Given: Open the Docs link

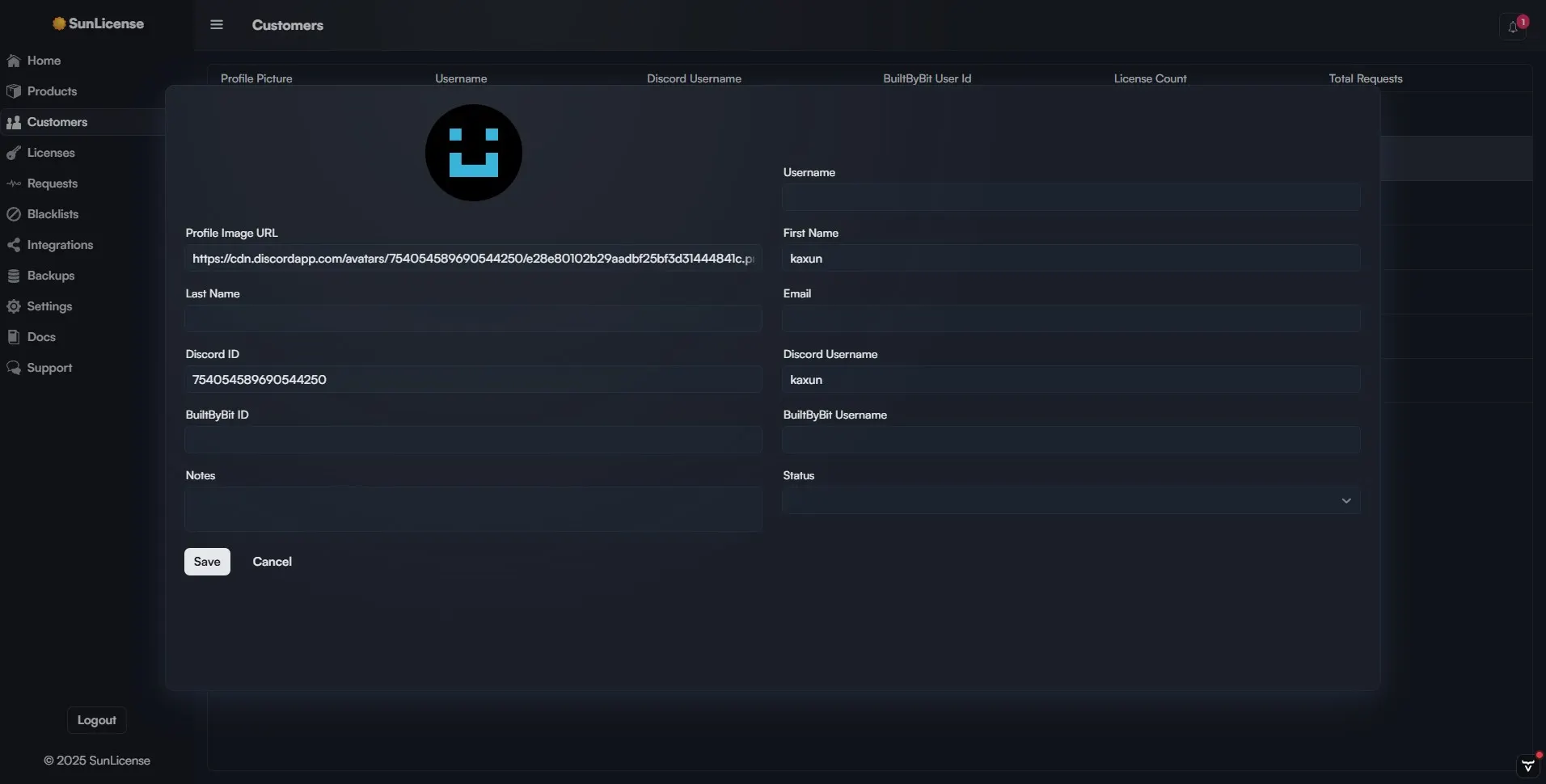Looking at the screenshot, I should coord(41,337).
